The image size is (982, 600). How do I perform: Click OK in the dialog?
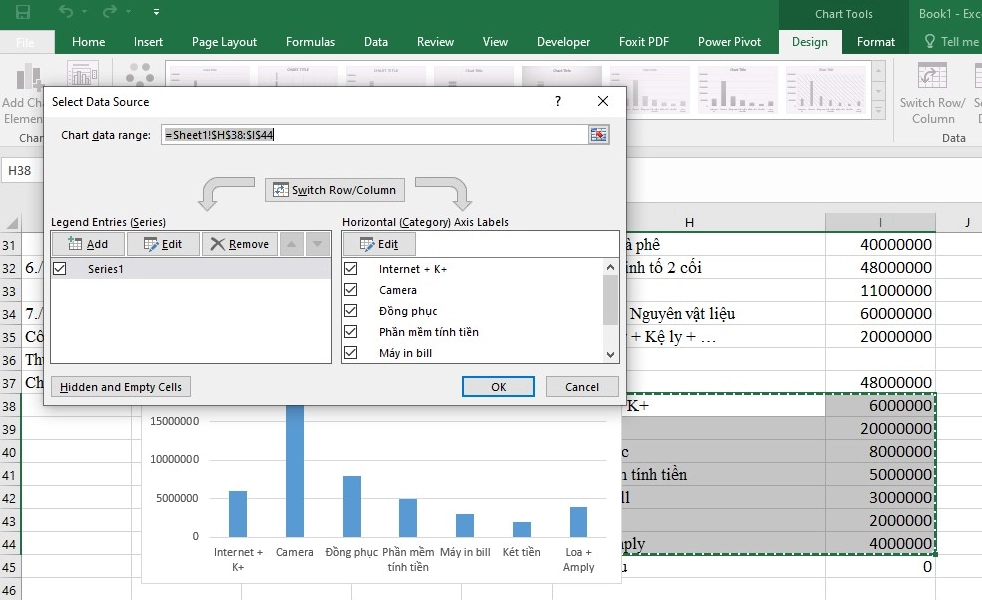tap(499, 386)
